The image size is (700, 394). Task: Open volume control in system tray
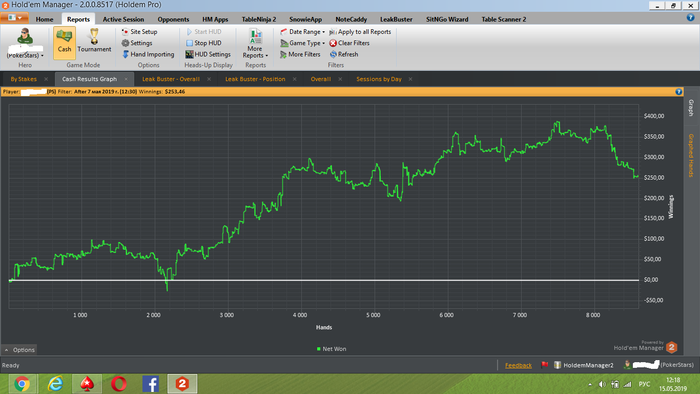point(602,384)
